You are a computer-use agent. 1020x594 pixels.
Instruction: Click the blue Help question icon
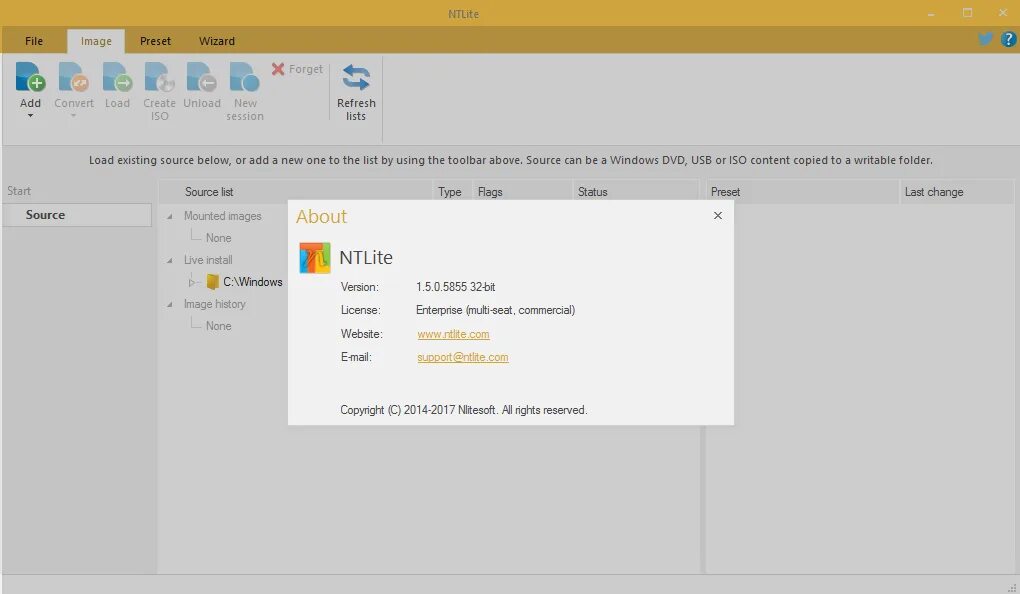pyautogui.click(x=1008, y=39)
